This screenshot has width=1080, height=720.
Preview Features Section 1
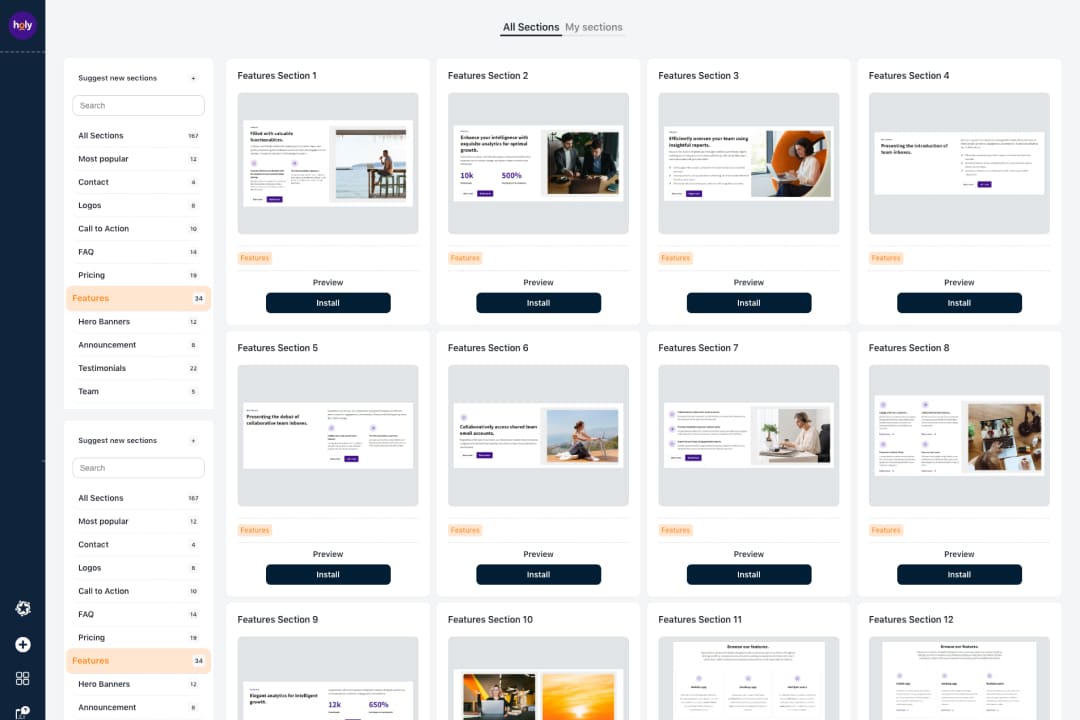pos(328,282)
